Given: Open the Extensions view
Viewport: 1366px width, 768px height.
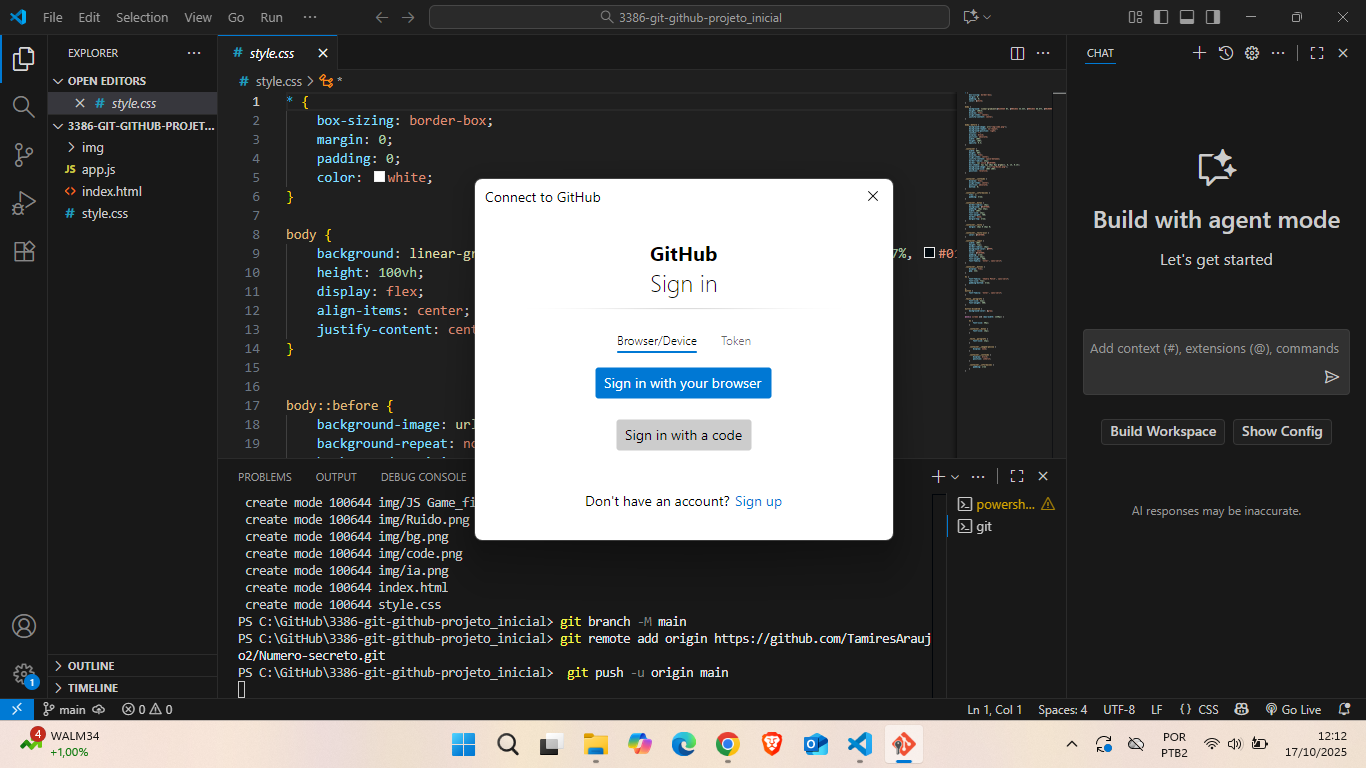Looking at the screenshot, I should (24, 252).
